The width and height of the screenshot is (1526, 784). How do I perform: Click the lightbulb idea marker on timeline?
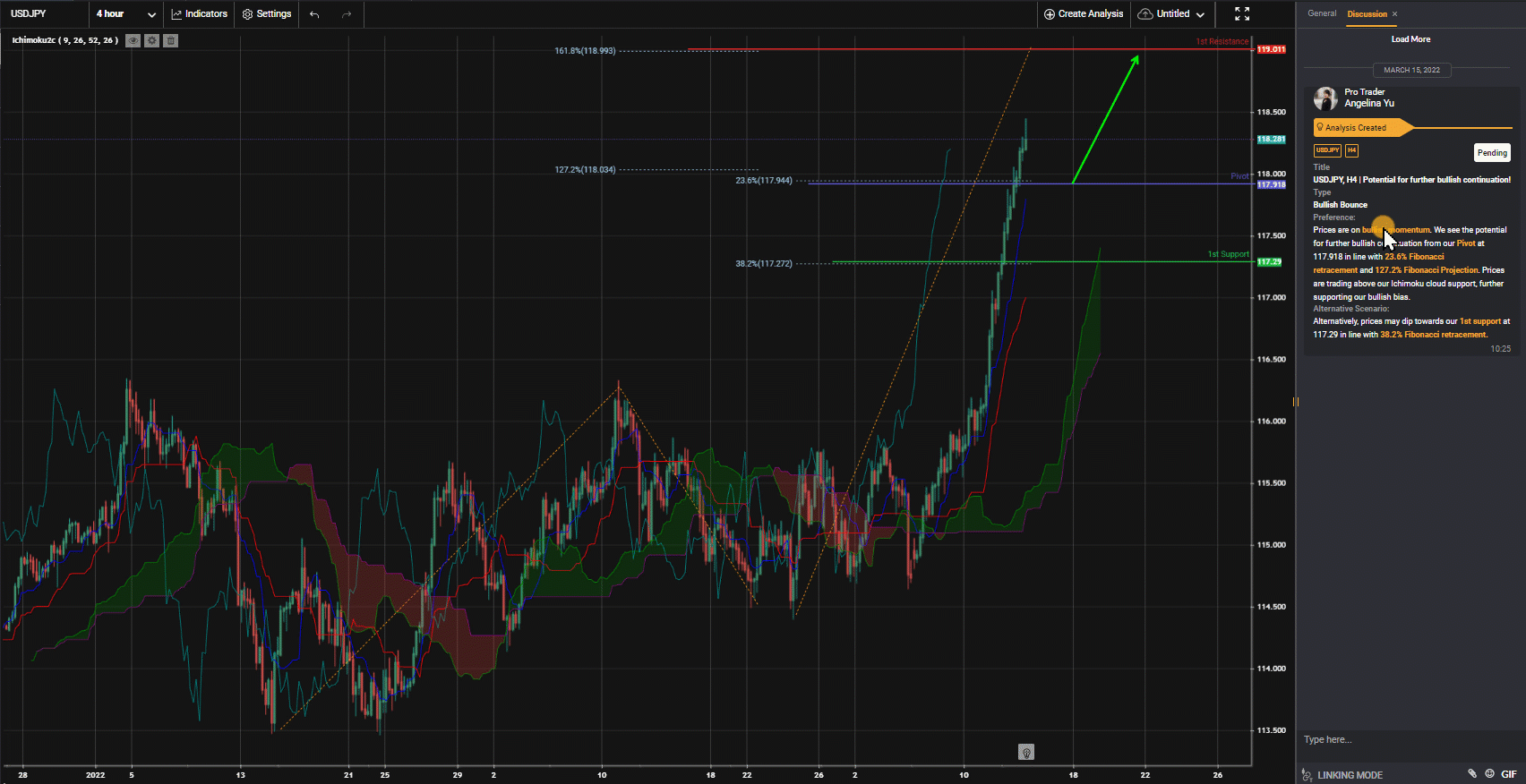pos(1026,752)
